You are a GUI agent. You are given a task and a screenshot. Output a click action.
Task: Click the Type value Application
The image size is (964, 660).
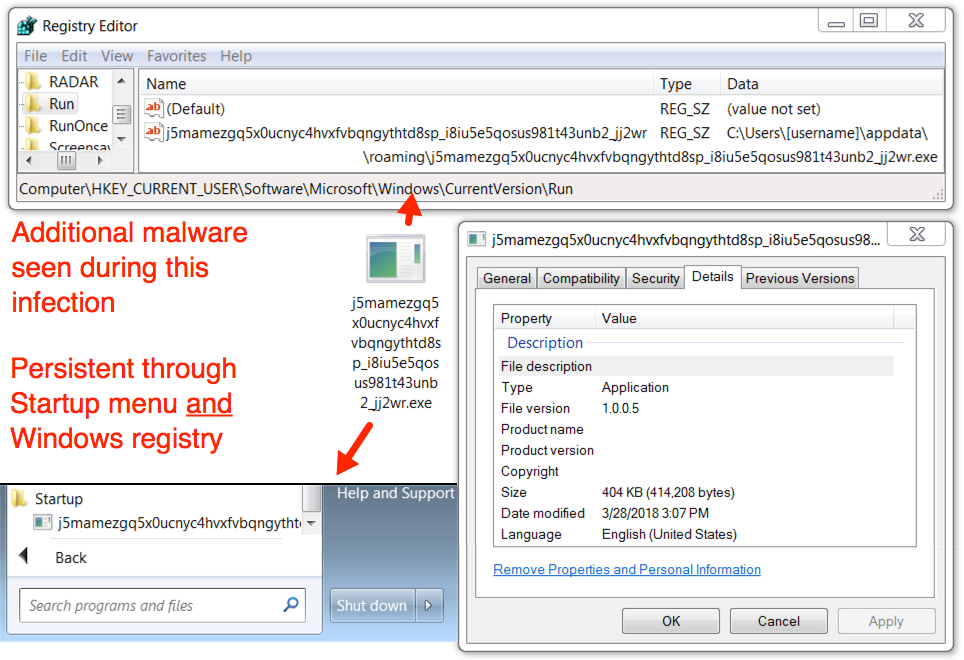pos(635,387)
